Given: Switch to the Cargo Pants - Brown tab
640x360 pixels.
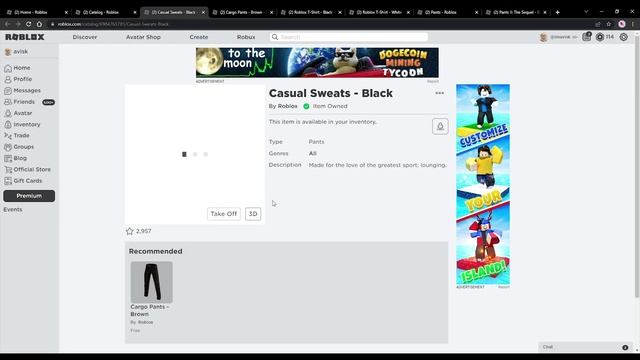Looking at the screenshot, I should pos(243,12).
